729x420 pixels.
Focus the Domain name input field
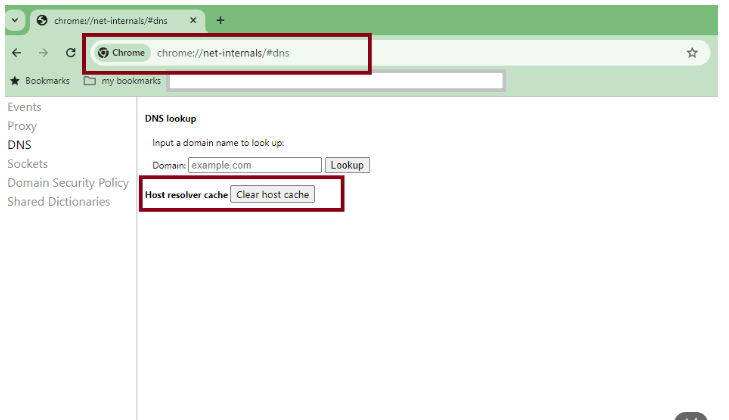click(254, 165)
